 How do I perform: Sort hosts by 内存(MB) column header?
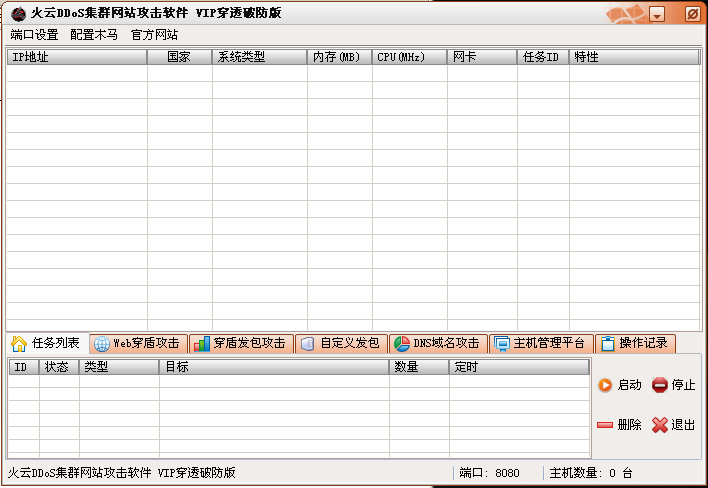[x=340, y=57]
